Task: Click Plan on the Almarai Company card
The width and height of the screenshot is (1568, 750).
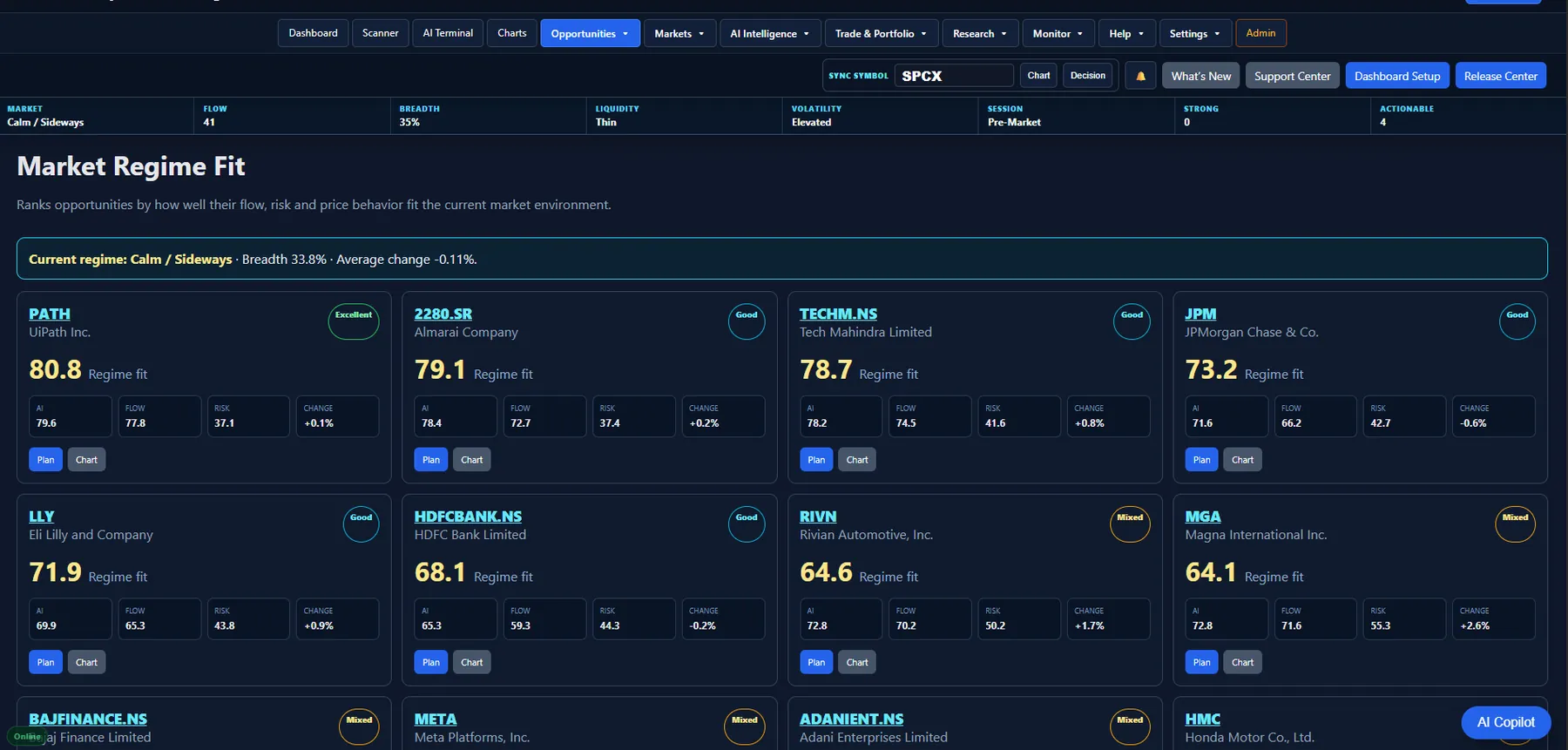Action: pyautogui.click(x=431, y=460)
